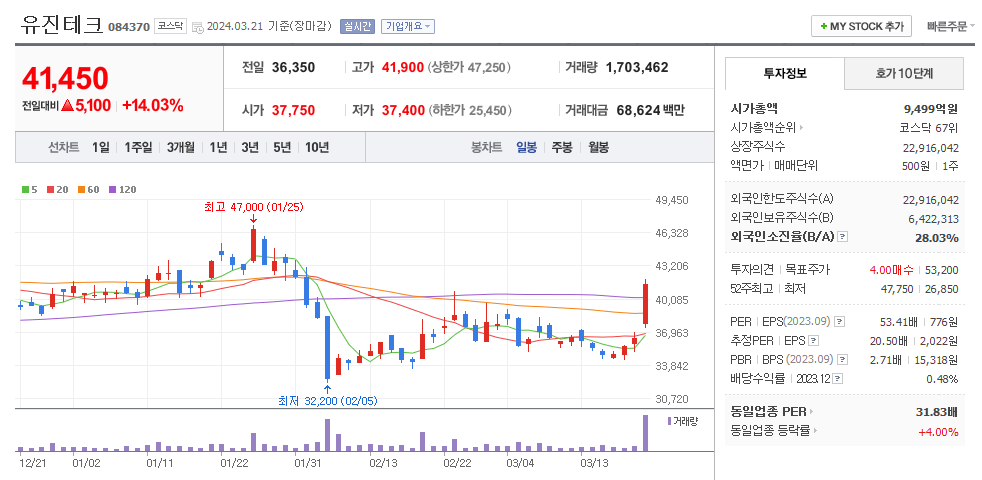Click the red up-triangle beside 5,100
982x480 pixels.
click(67, 106)
